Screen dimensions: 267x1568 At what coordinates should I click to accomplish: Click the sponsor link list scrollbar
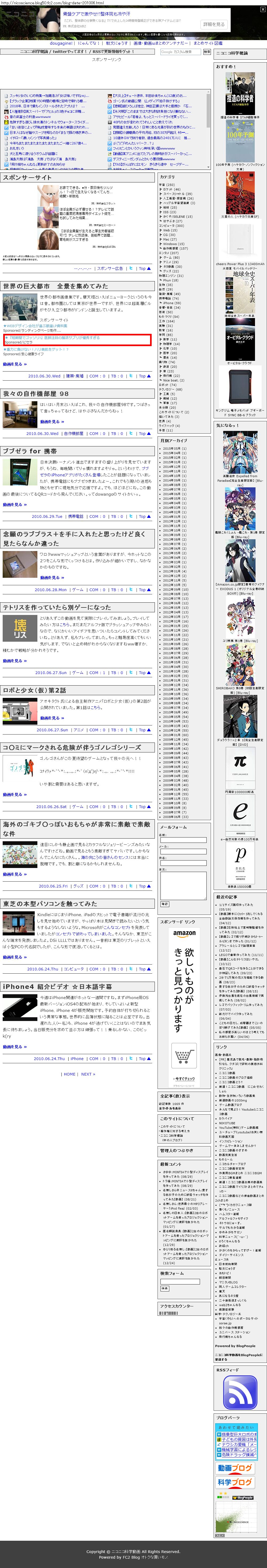pyautogui.click(x=209, y=130)
